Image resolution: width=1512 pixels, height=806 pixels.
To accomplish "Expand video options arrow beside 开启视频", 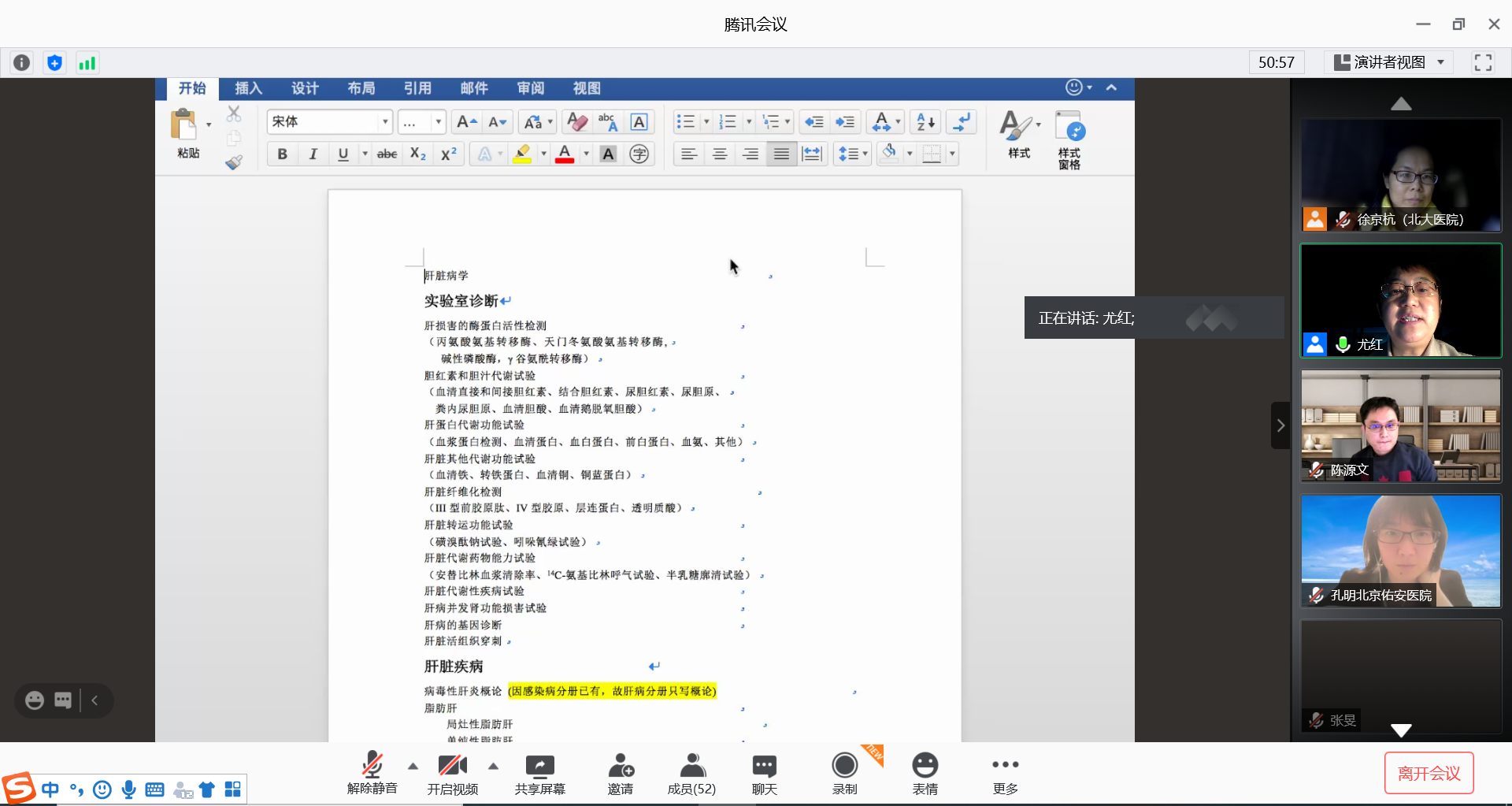I will pyautogui.click(x=493, y=766).
